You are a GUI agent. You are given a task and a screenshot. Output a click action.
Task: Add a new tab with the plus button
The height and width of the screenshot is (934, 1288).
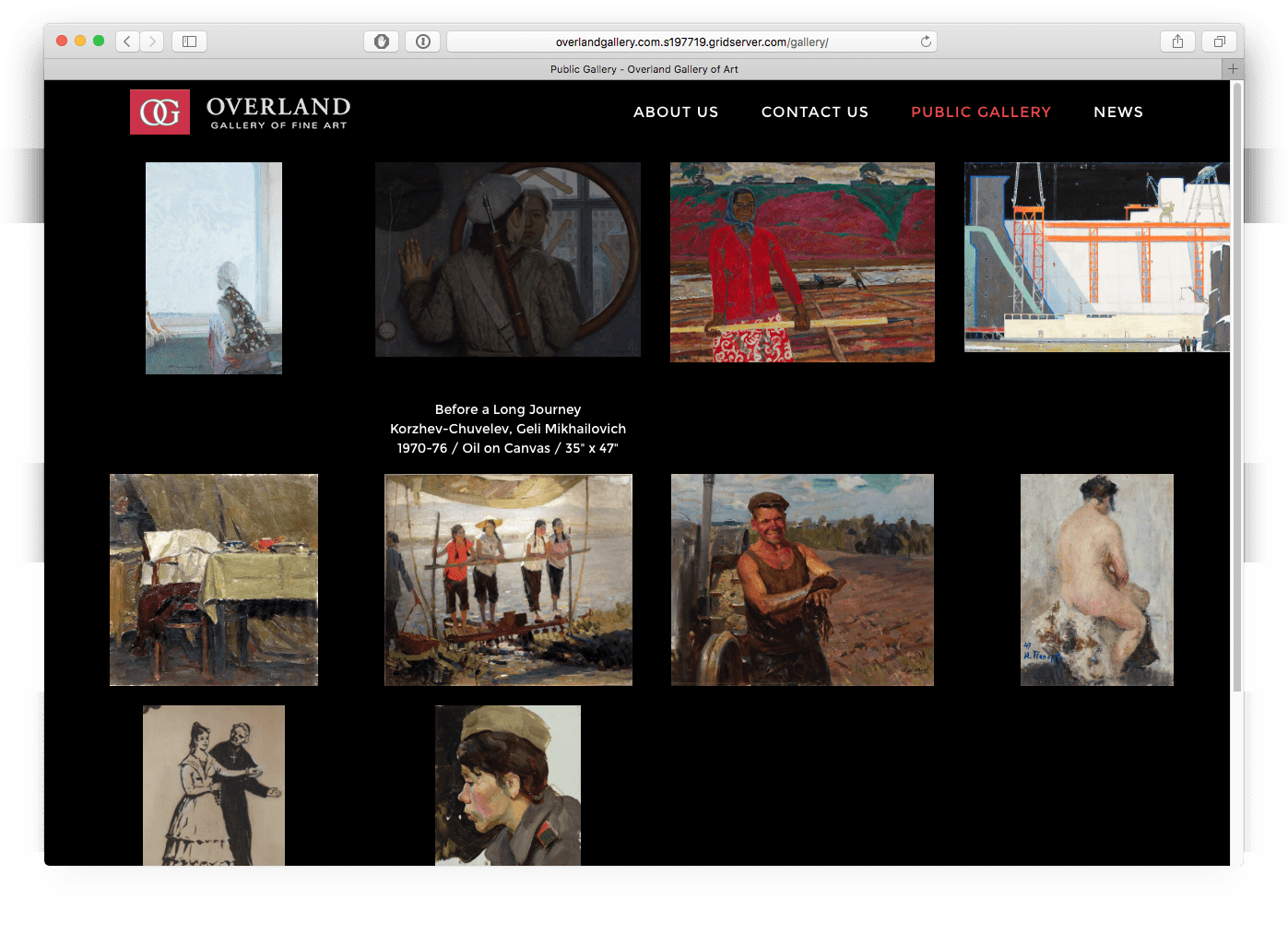(x=1233, y=69)
